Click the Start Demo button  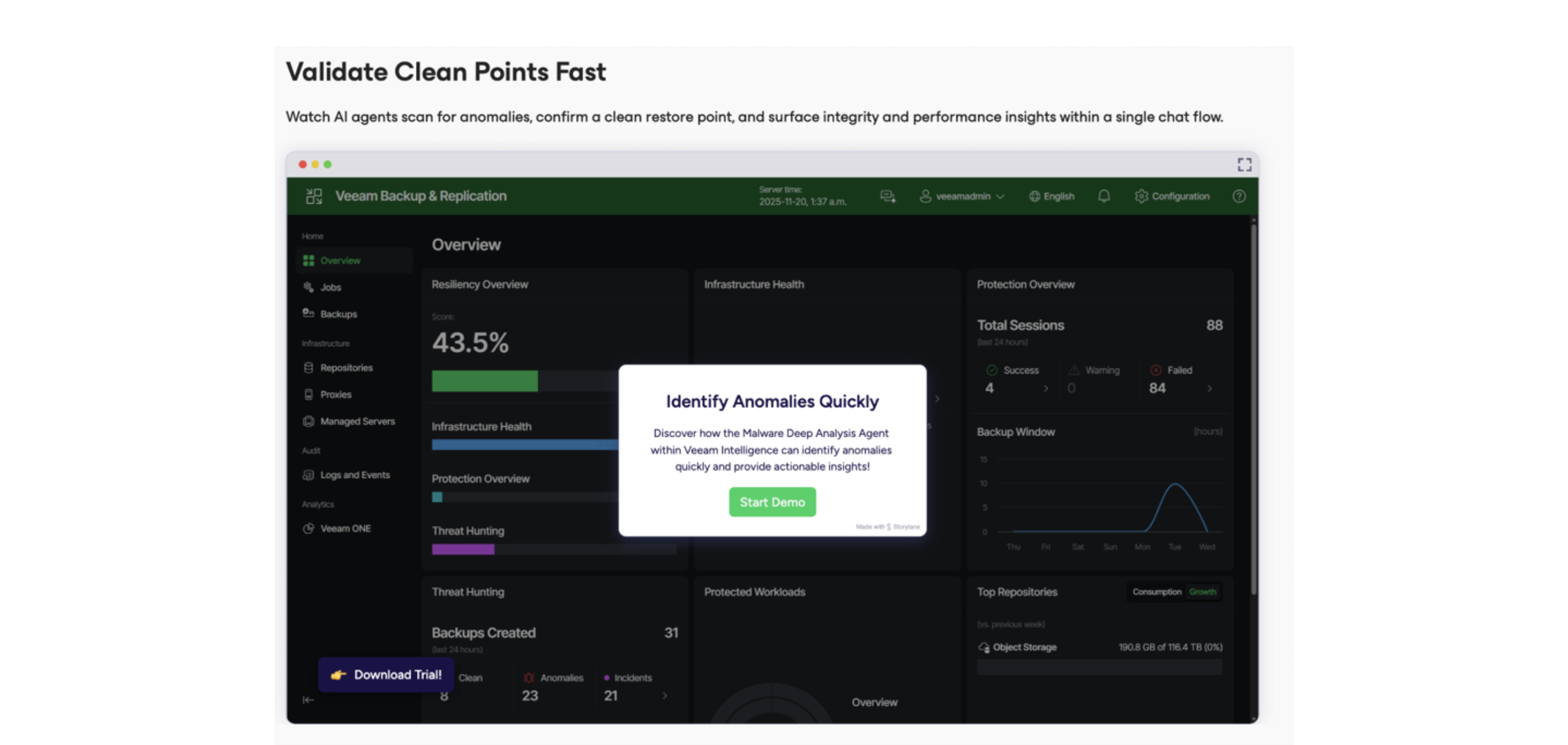click(772, 502)
